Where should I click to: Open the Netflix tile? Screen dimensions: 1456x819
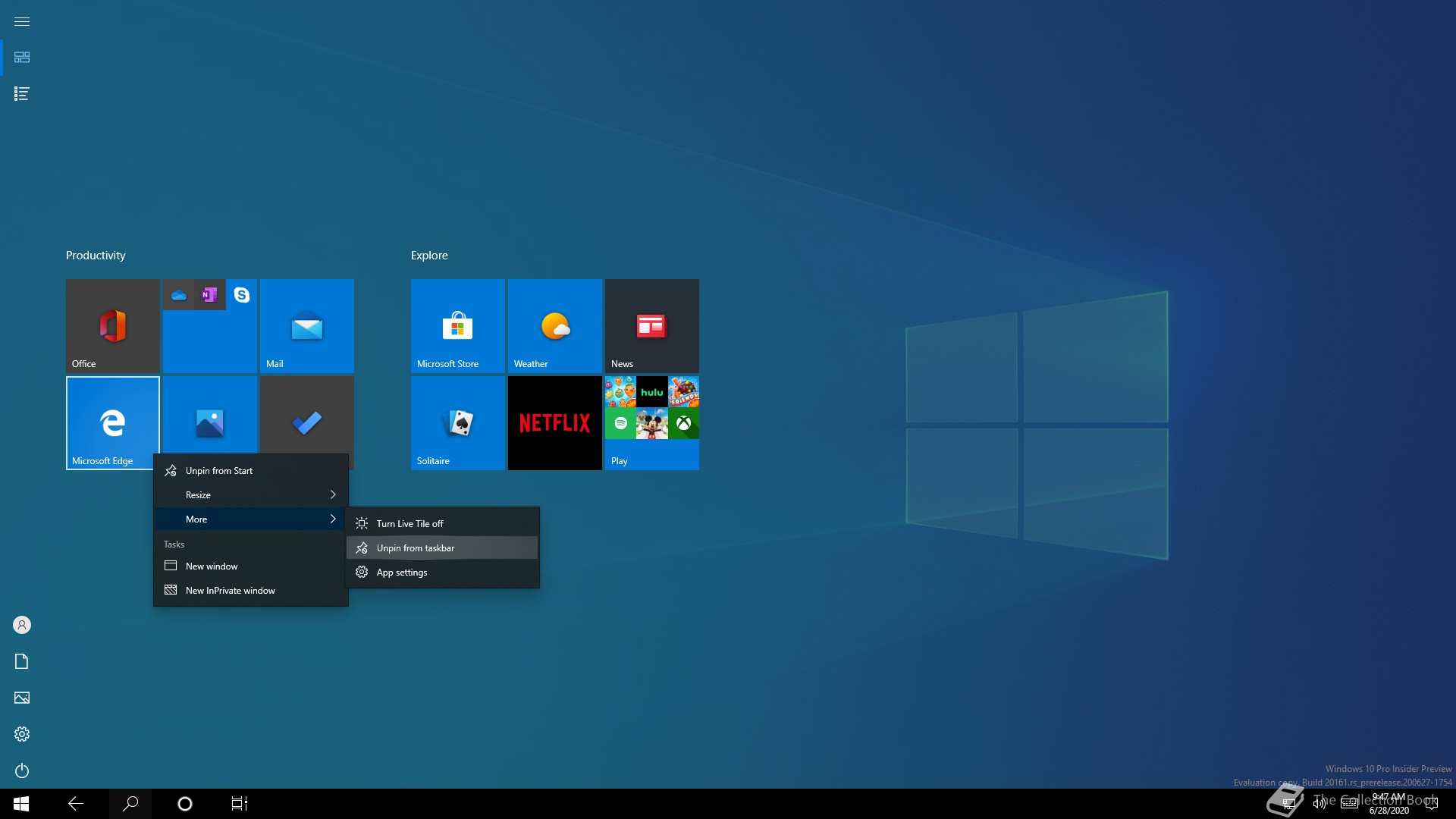(x=554, y=422)
